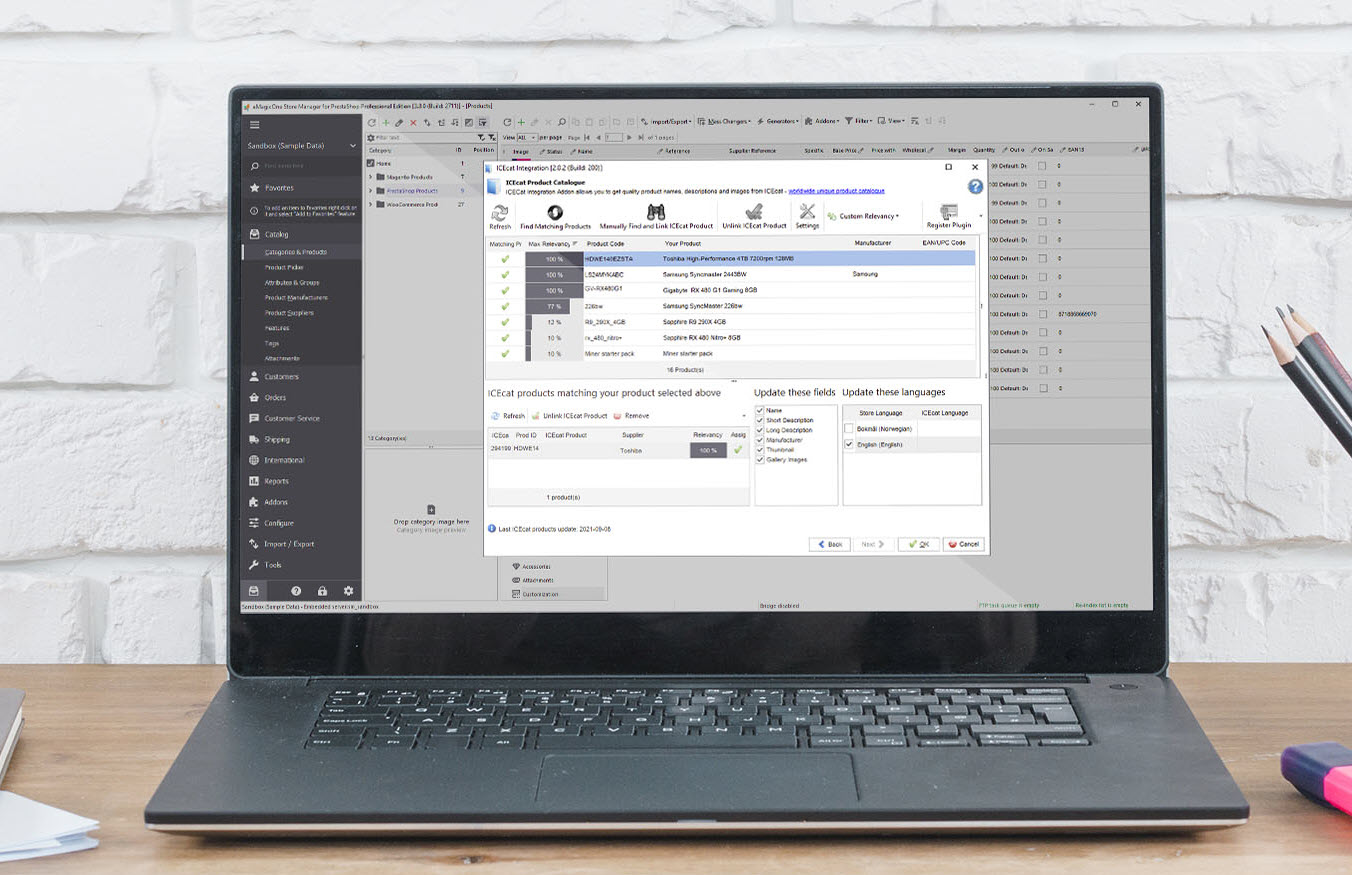Open the View per page dropdown

pos(526,137)
